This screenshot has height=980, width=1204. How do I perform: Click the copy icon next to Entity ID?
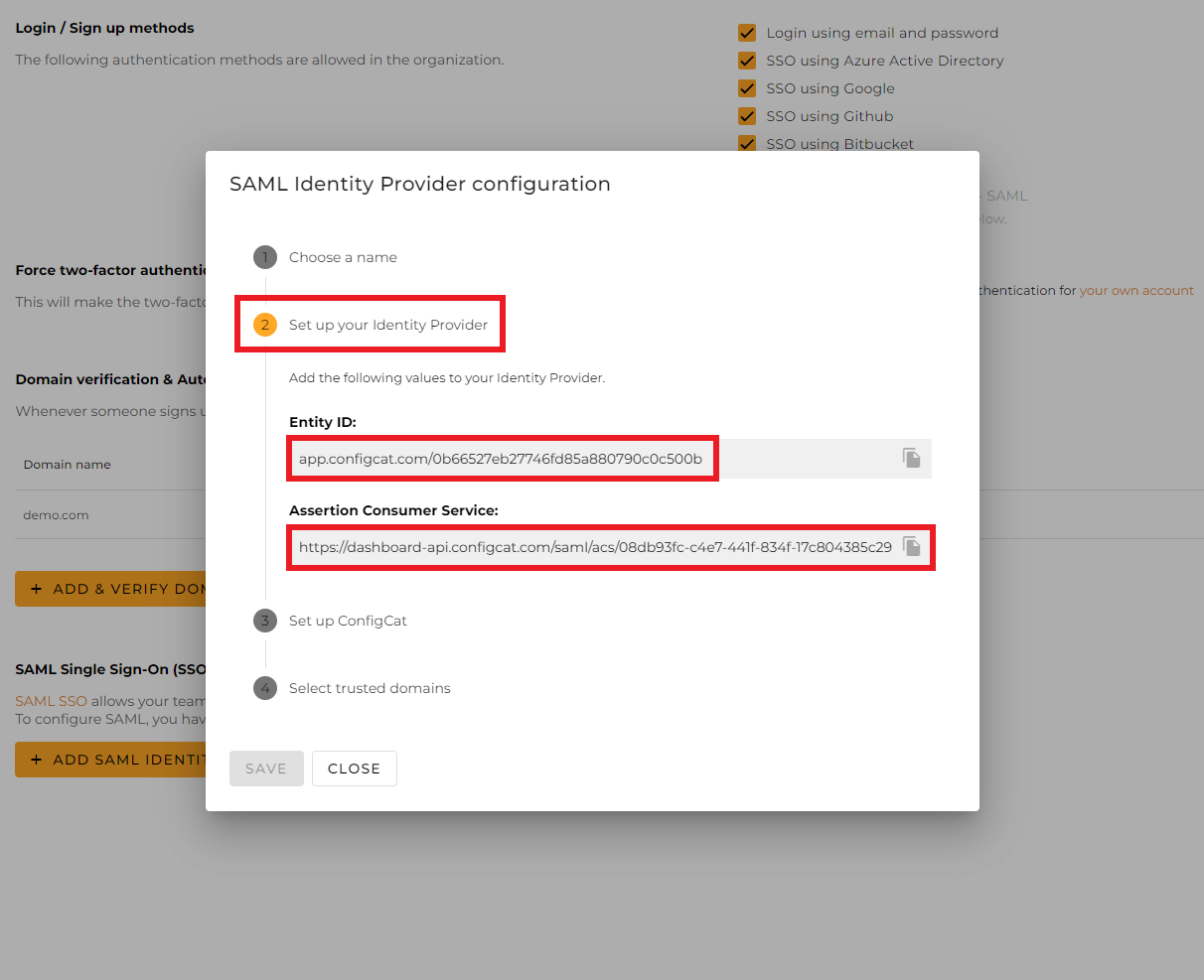tap(911, 457)
